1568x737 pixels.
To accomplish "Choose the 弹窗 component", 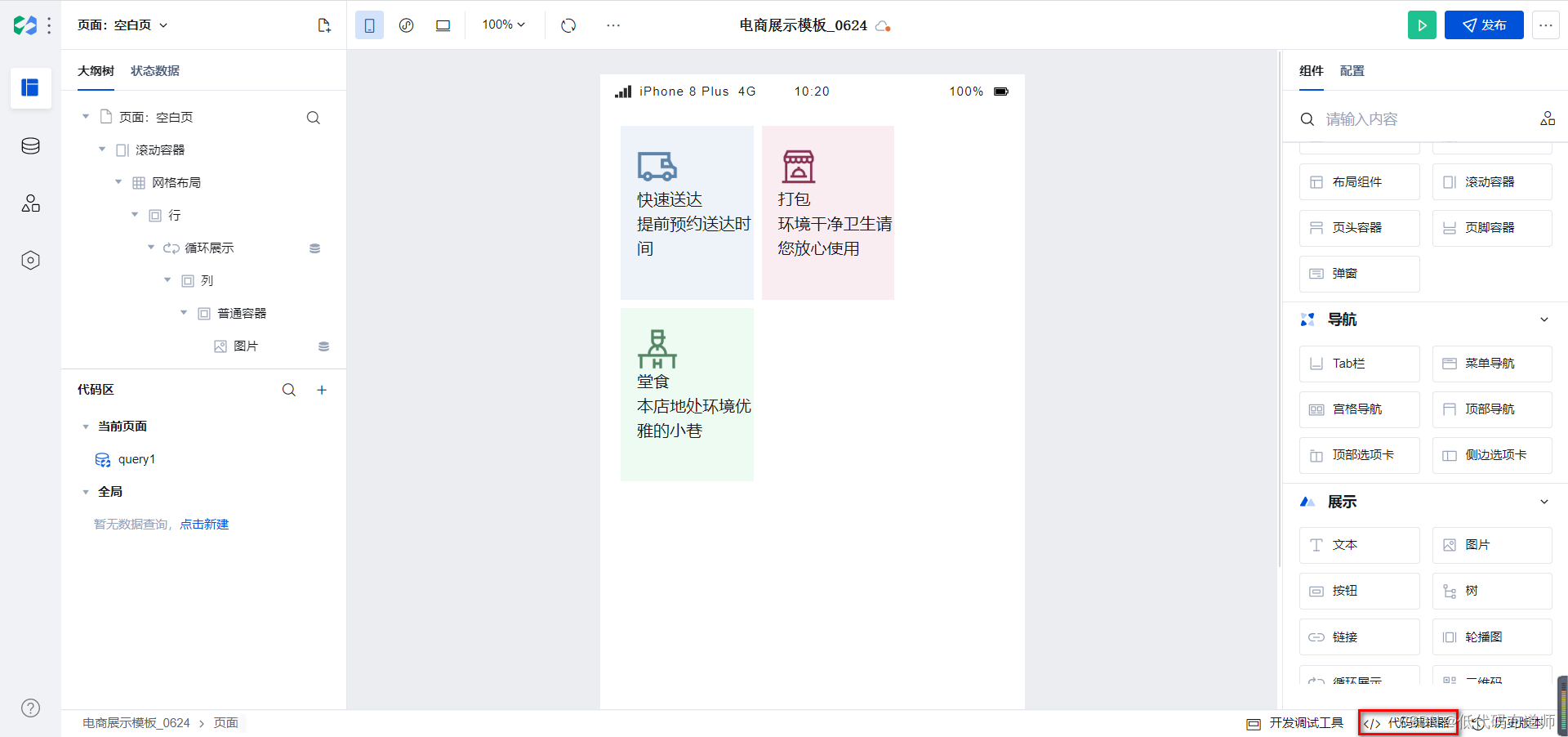I will click(1360, 274).
